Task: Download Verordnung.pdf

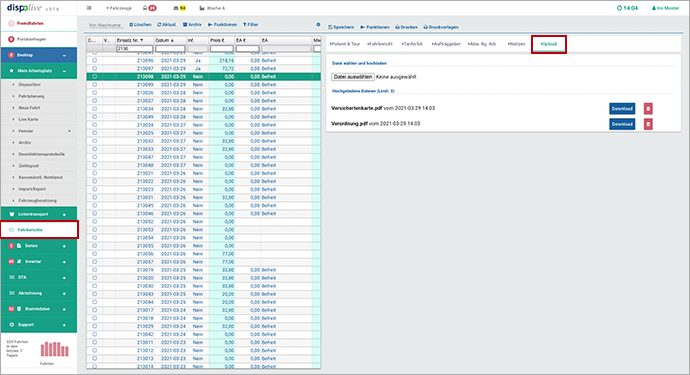Action: (x=622, y=124)
